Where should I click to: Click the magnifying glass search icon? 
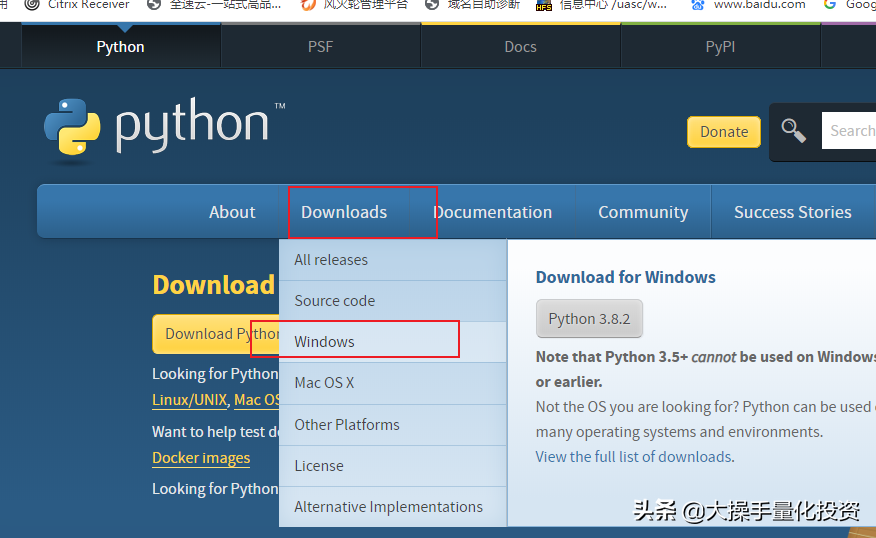coord(793,131)
